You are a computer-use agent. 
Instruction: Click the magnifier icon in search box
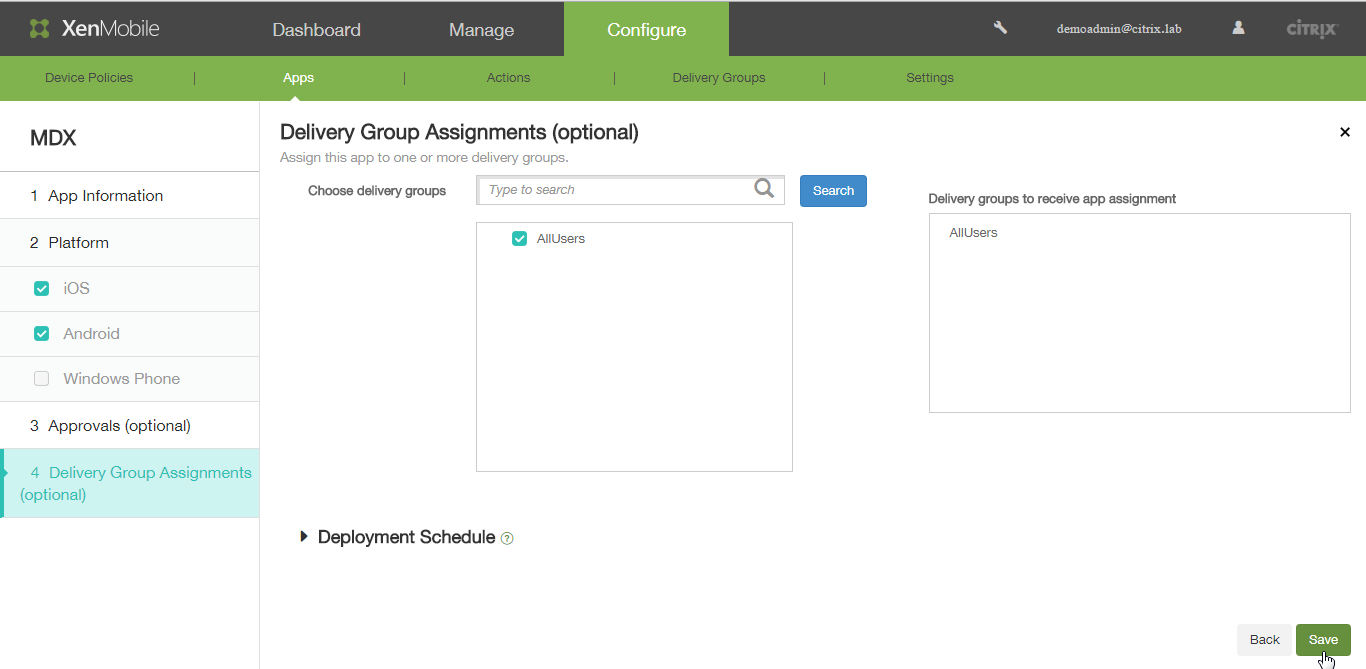tap(764, 189)
